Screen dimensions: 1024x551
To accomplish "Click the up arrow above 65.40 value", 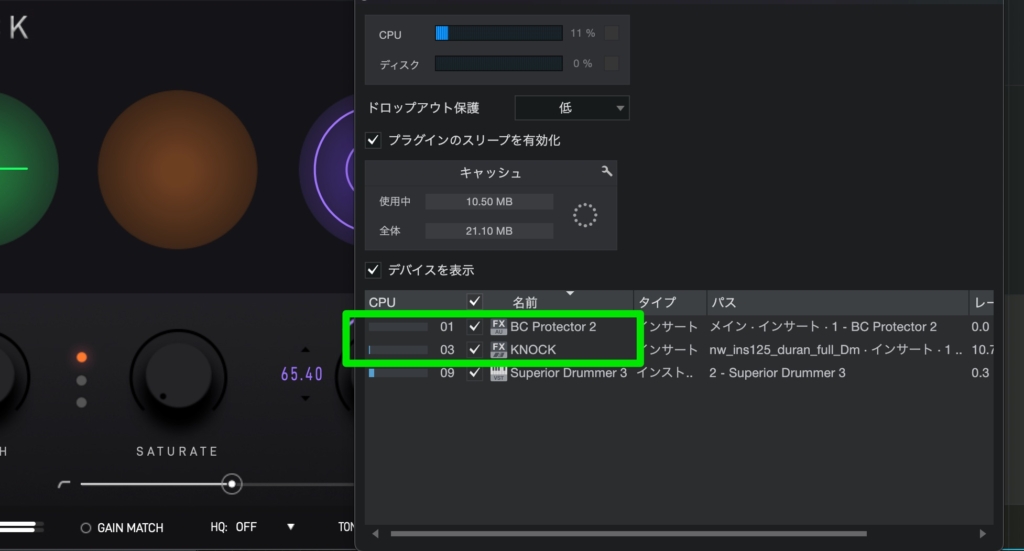I will 306,351.
